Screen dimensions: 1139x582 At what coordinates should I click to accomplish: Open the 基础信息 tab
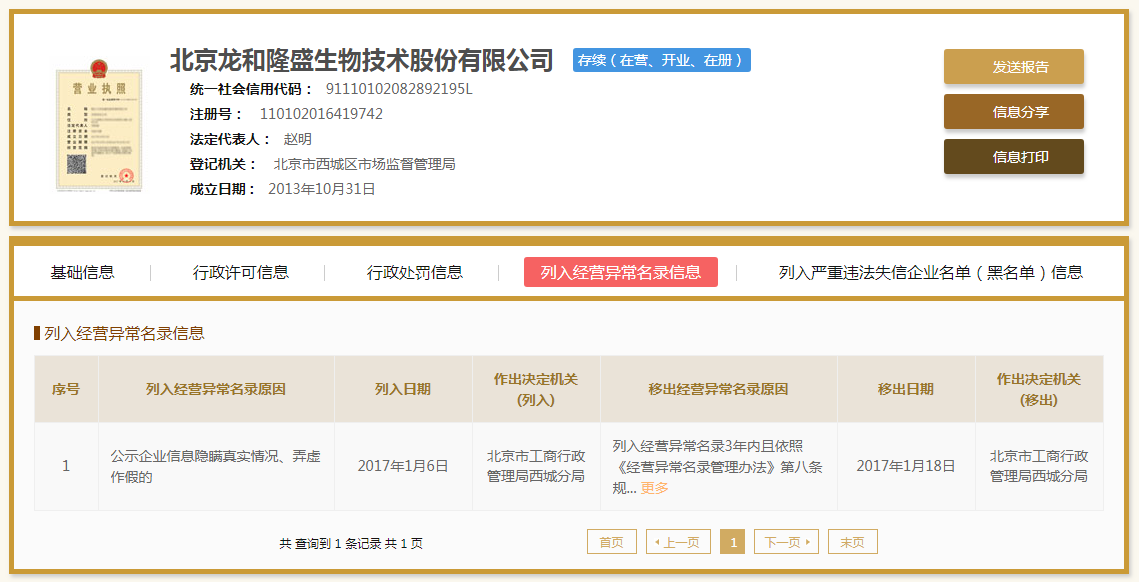[82, 272]
